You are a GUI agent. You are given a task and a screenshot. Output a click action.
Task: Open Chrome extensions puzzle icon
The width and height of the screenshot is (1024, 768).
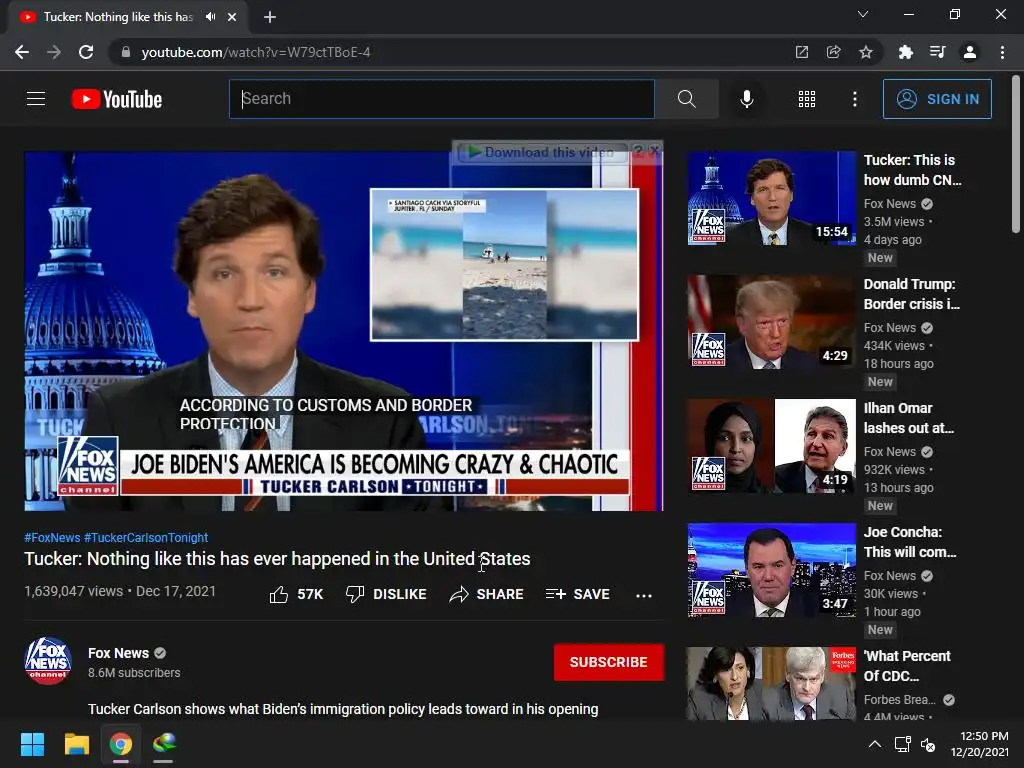click(905, 52)
